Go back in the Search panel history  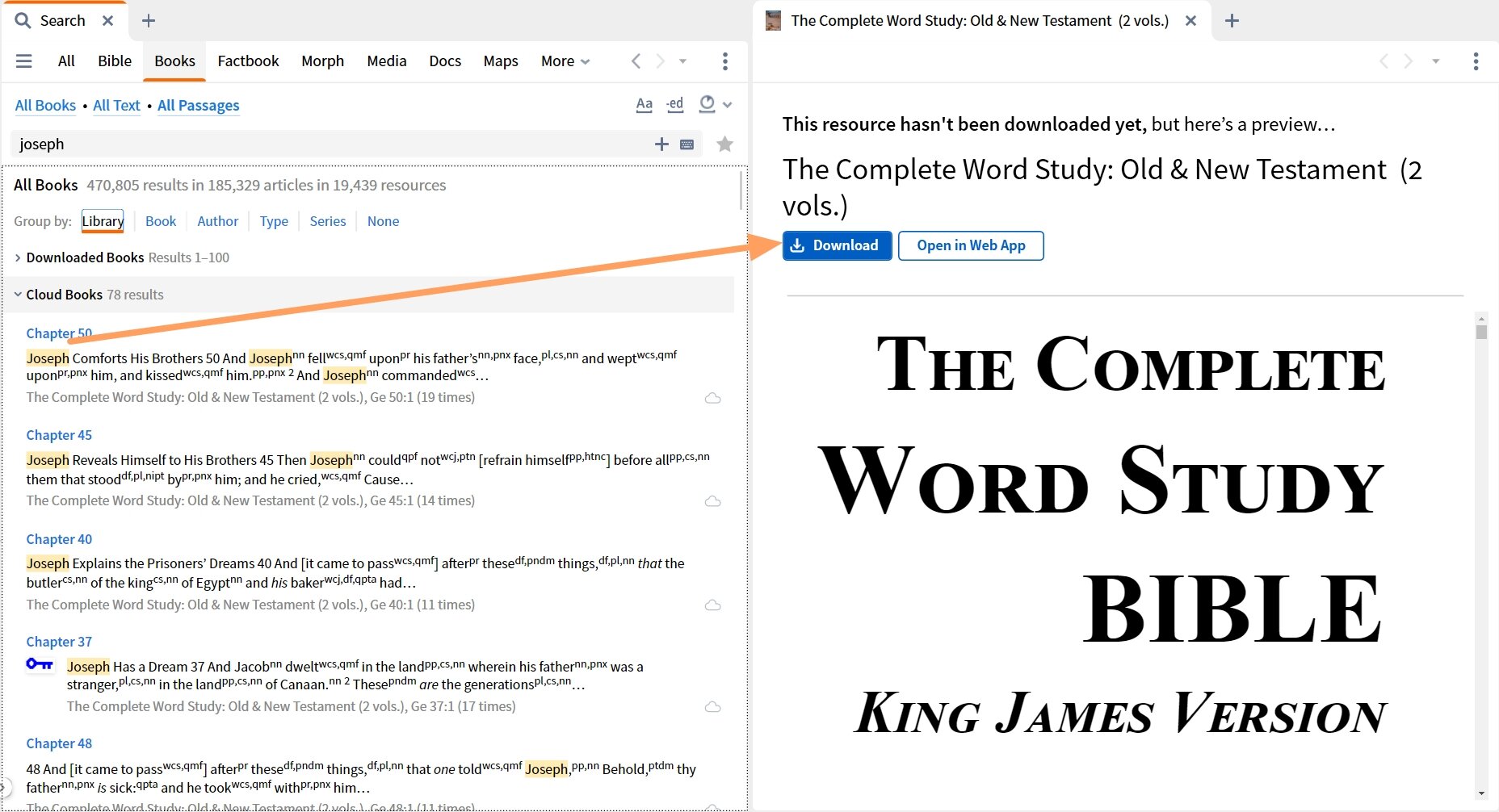[636, 61]
